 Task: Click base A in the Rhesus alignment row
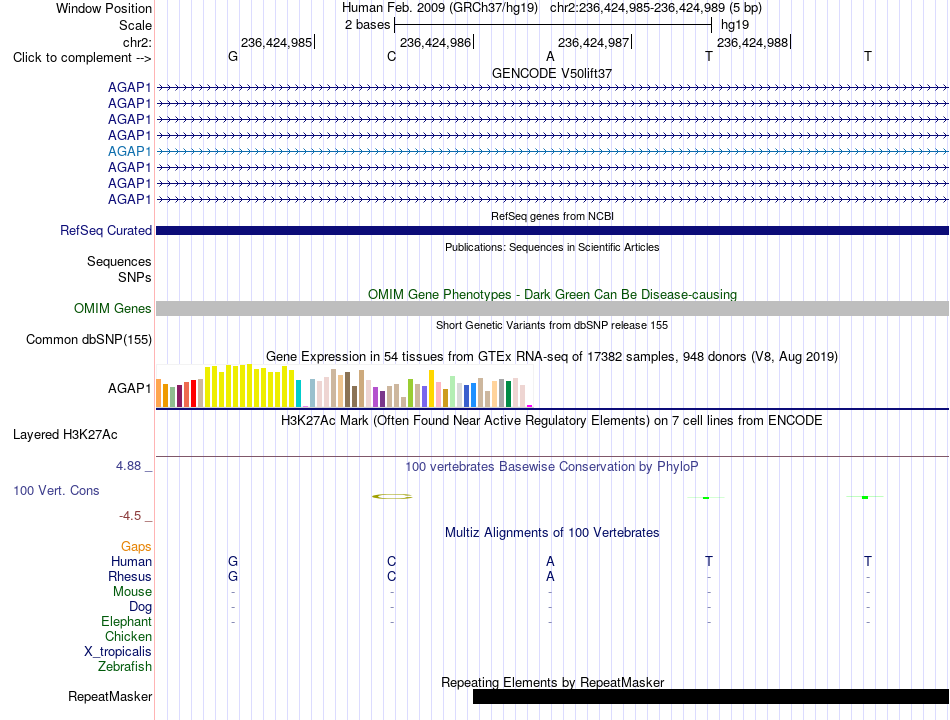[550, 576]
